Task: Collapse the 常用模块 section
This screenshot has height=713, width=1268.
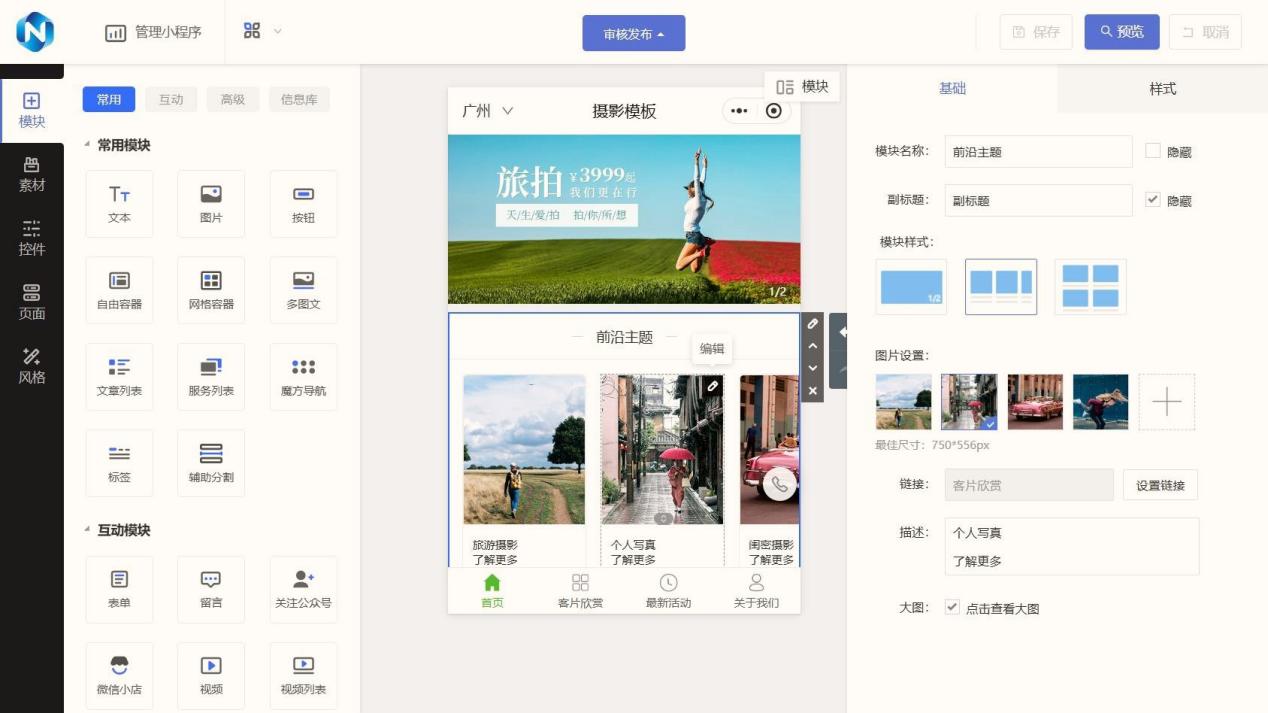Action: (x=87, y=145)
